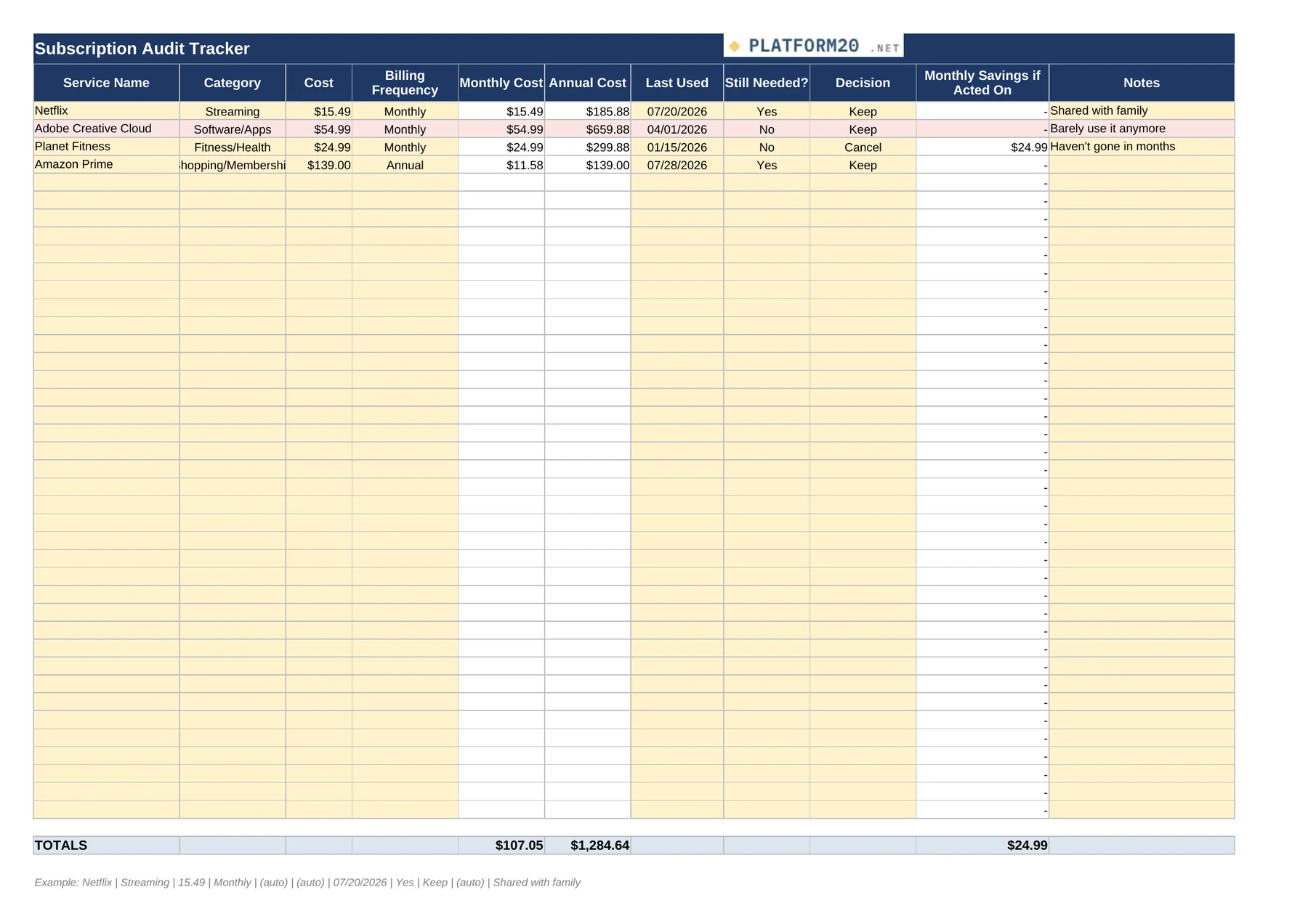Select the Cancel decision cell

[x=863, y=147]
